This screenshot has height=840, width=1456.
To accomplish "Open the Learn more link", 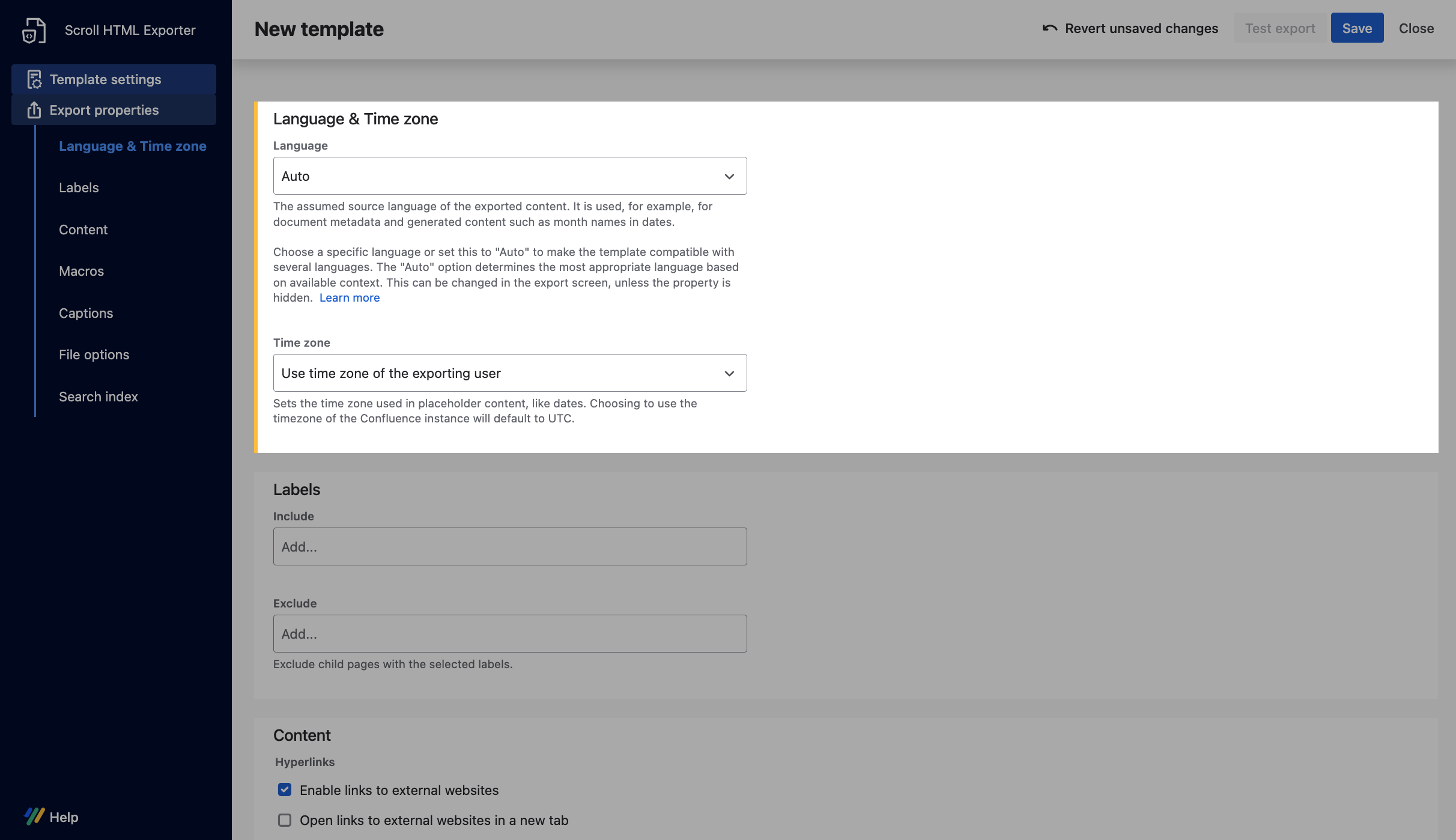I will pos(350,297).
